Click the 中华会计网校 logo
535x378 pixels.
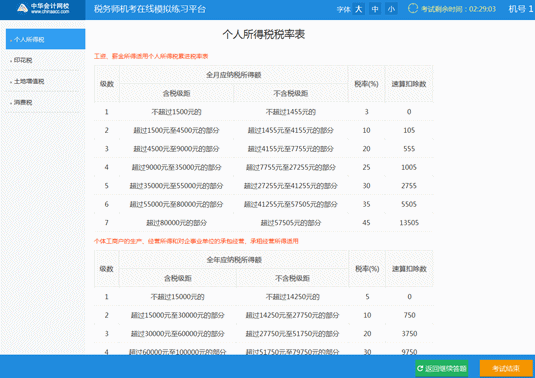[43, 9]
